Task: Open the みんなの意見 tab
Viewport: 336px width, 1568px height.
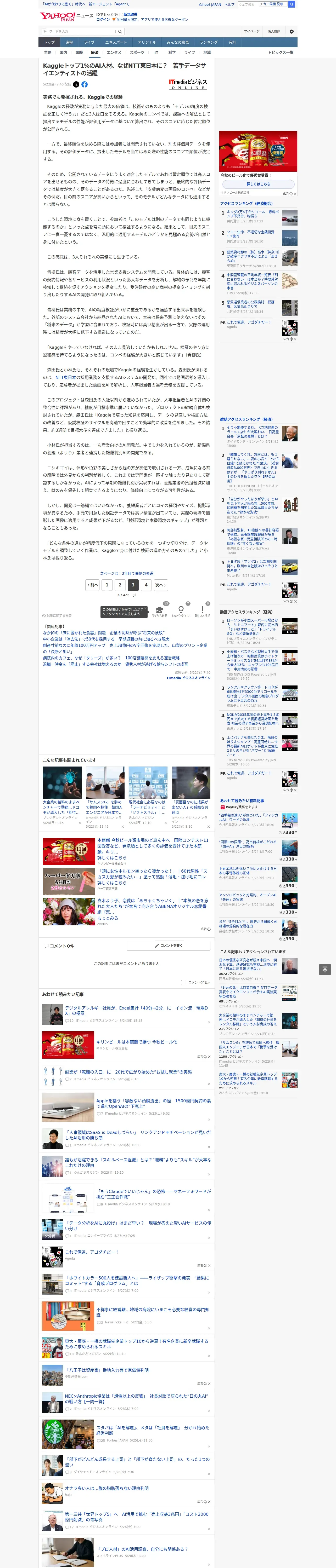Action: coord(177,43)
